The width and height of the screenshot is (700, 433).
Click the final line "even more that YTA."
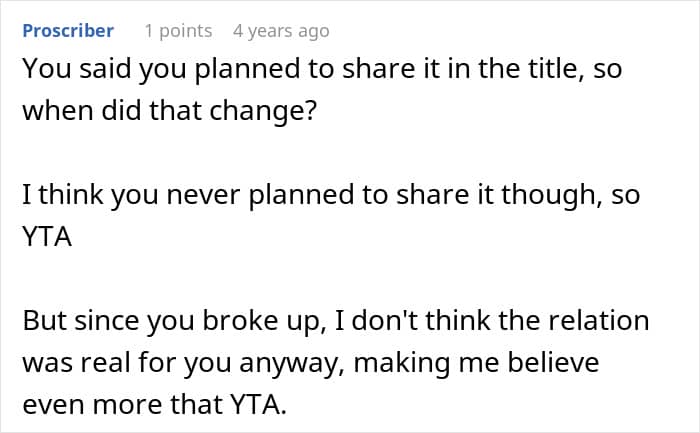[x=154, y=405]
